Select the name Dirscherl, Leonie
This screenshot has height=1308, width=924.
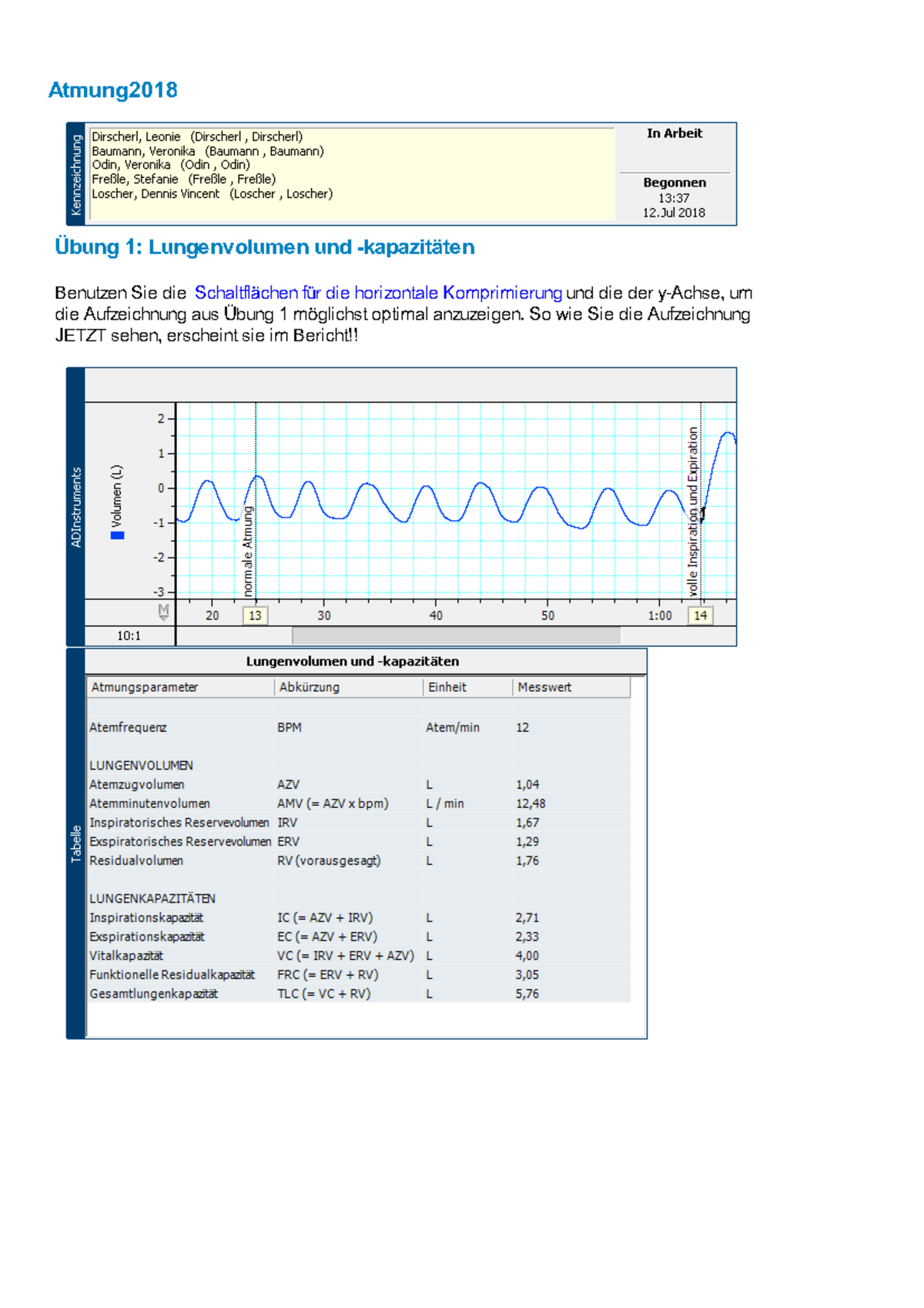(x=136, y=136)
